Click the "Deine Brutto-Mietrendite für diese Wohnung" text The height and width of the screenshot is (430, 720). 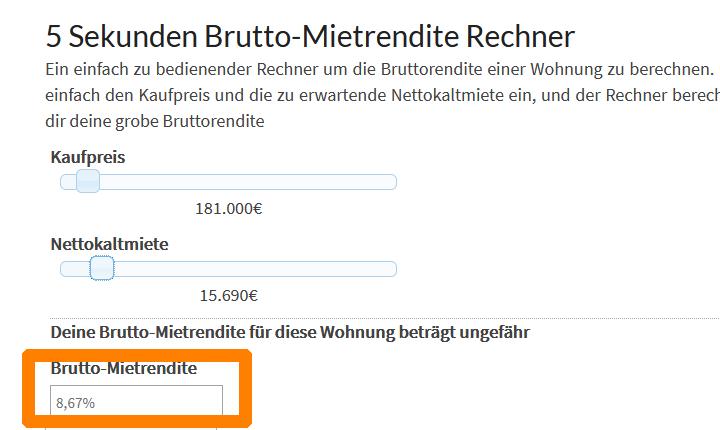[x=290, y=332]
